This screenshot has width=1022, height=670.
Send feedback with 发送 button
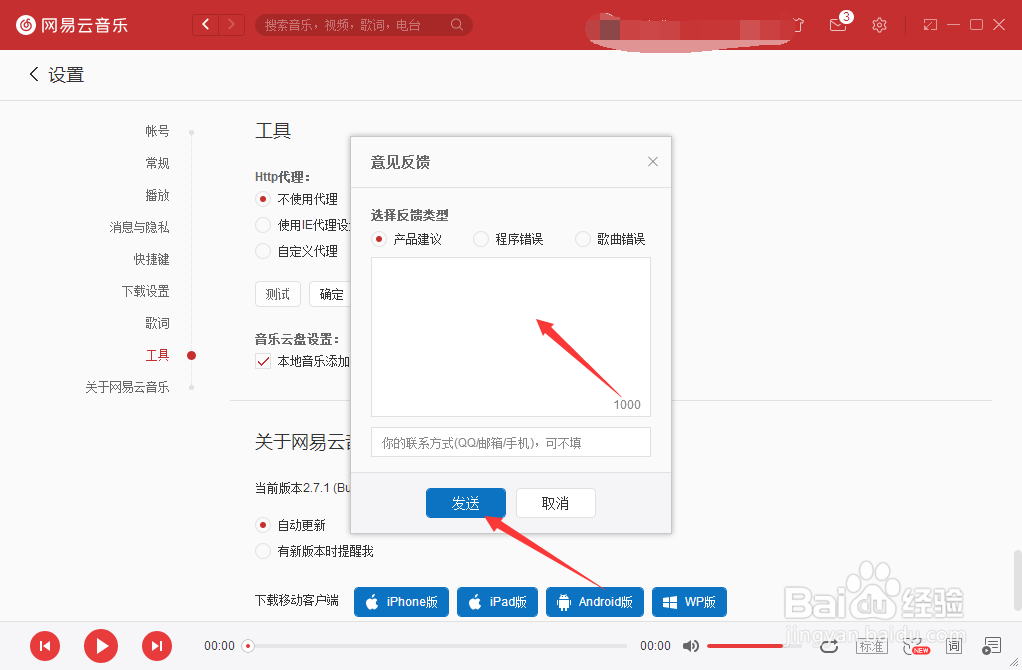pos(466,503)
